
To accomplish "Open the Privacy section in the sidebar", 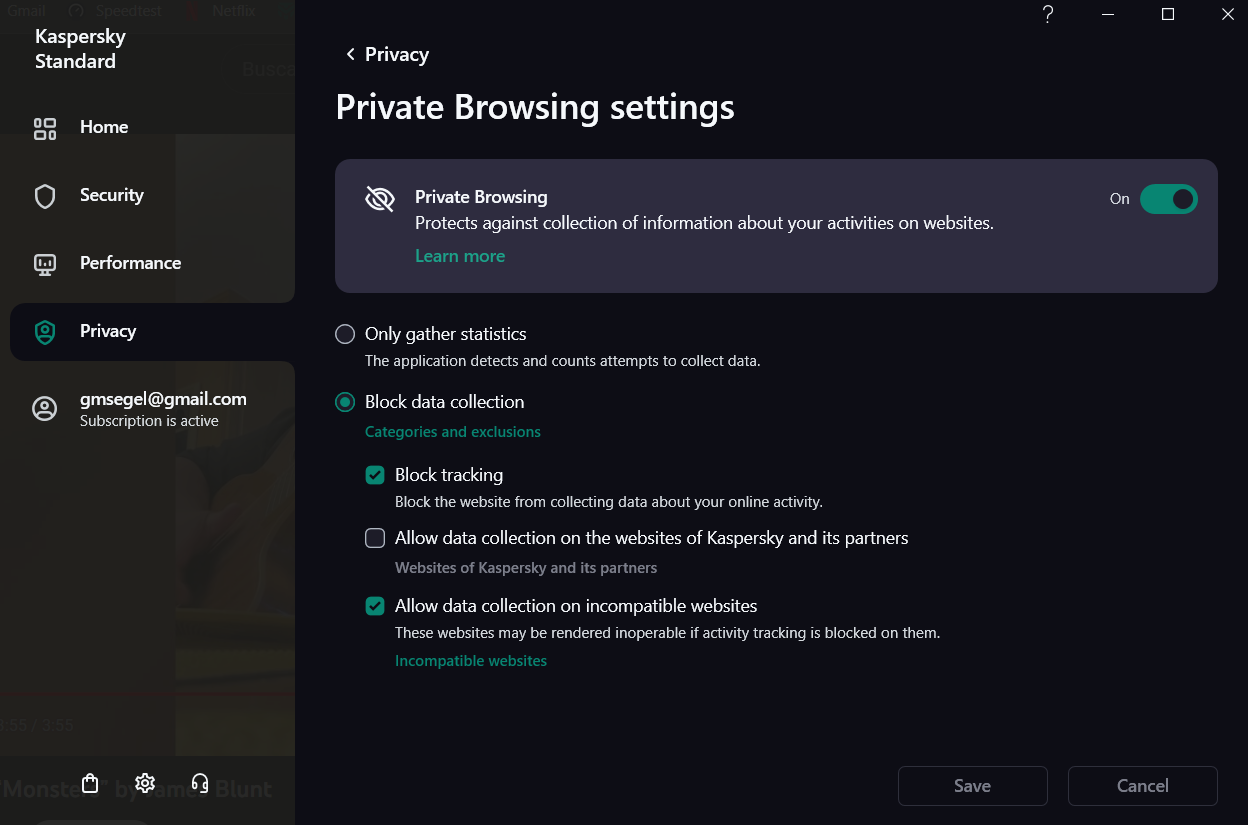I will pos(108,332).
